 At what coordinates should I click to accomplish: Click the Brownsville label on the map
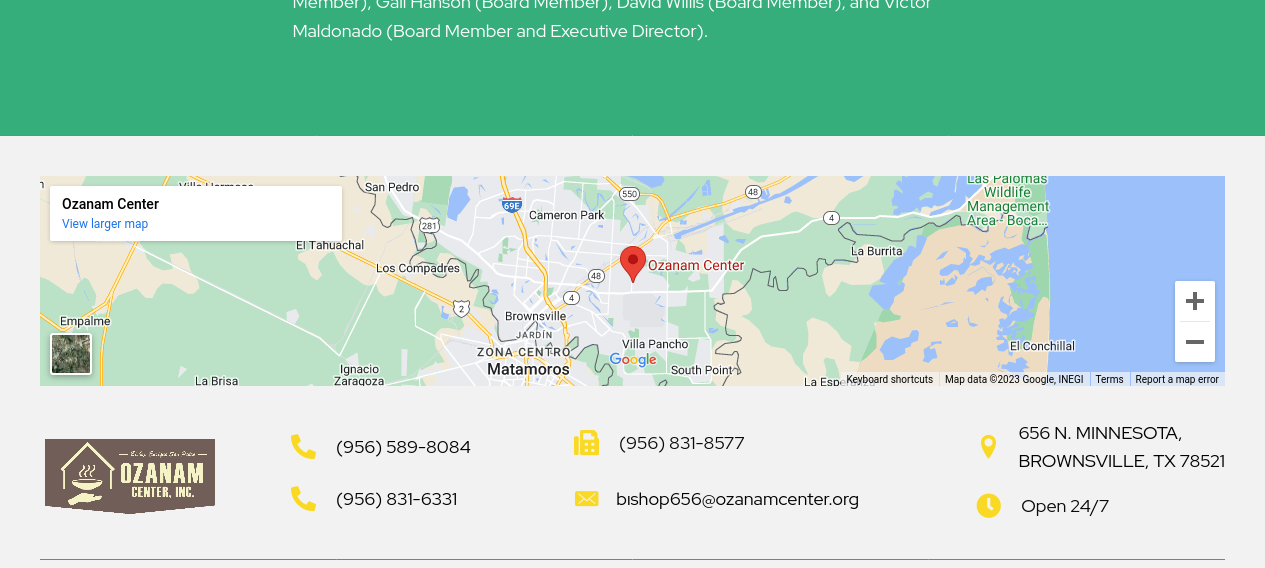(x=535, y=316)
